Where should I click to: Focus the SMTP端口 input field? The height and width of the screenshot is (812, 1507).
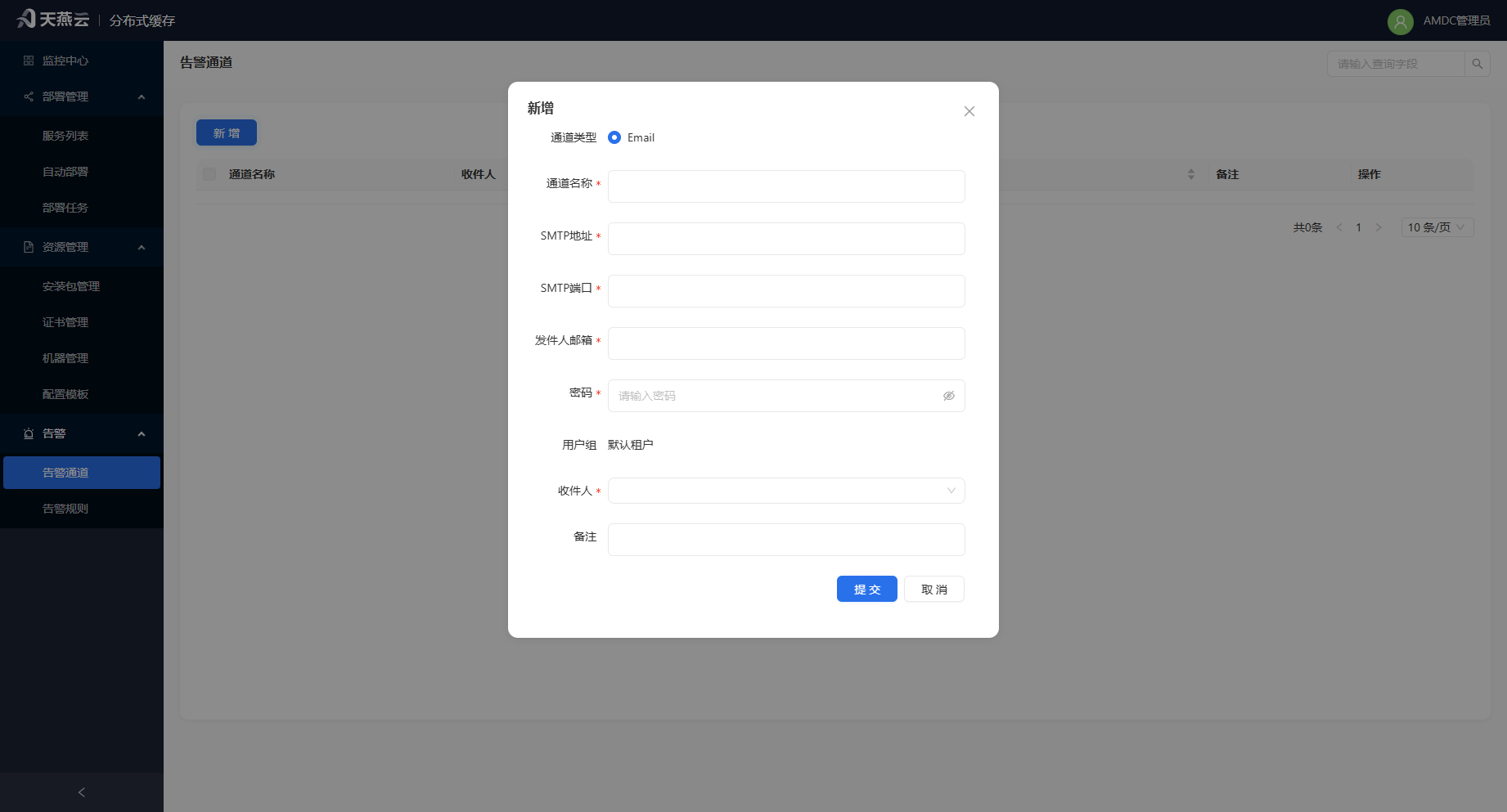(786, 291)
